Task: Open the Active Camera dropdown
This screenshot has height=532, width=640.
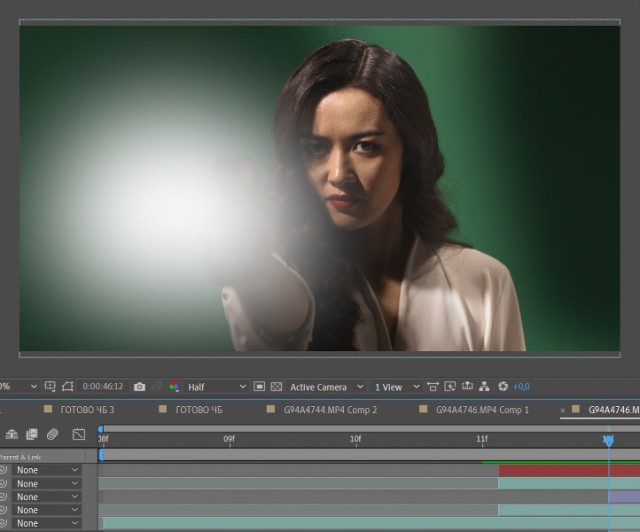Action: click(327, 387)
